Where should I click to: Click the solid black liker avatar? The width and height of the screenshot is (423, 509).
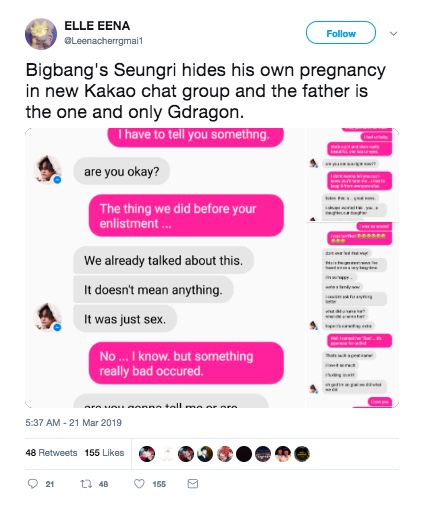[244, 454]
